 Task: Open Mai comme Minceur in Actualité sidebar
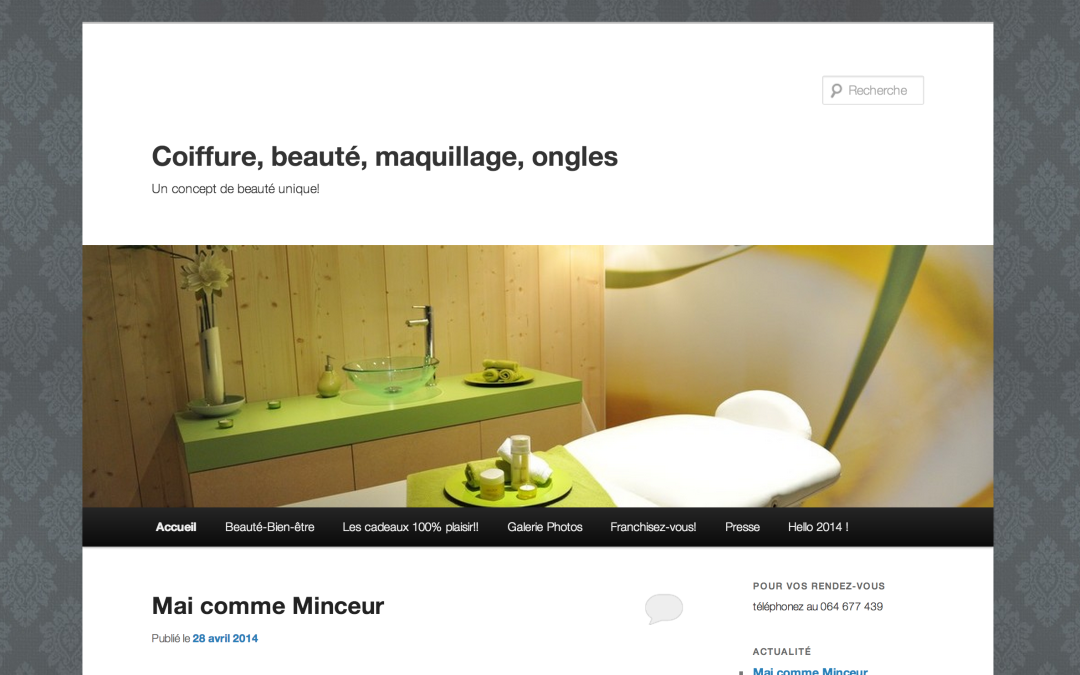pos(810,671)
